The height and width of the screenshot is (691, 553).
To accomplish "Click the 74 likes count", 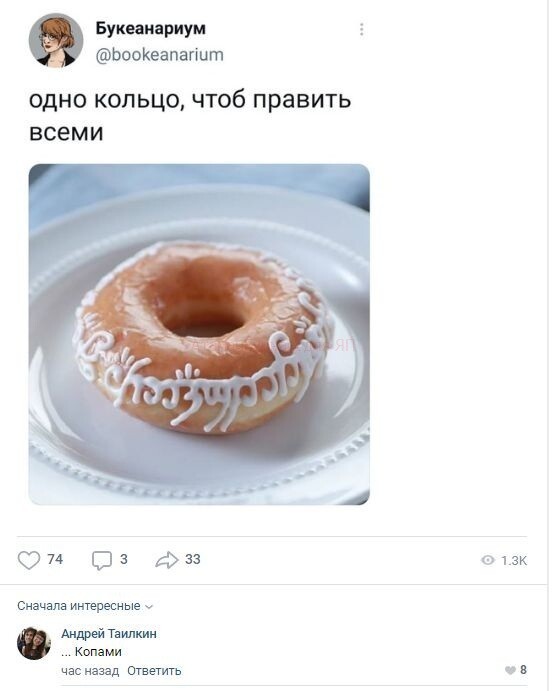I will pyautogui.click(x=55, y=559).
